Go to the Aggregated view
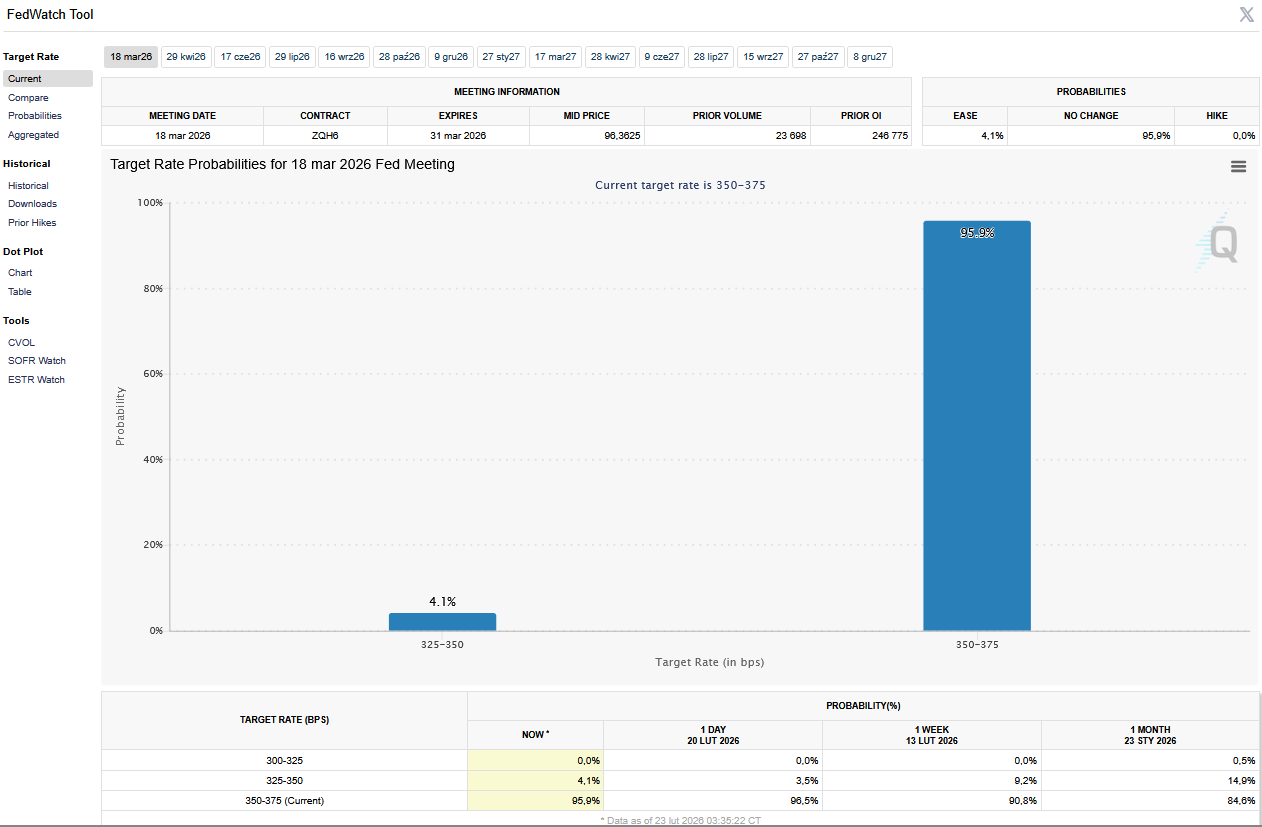The image size is (1262, 827). [x=33, y=135]
